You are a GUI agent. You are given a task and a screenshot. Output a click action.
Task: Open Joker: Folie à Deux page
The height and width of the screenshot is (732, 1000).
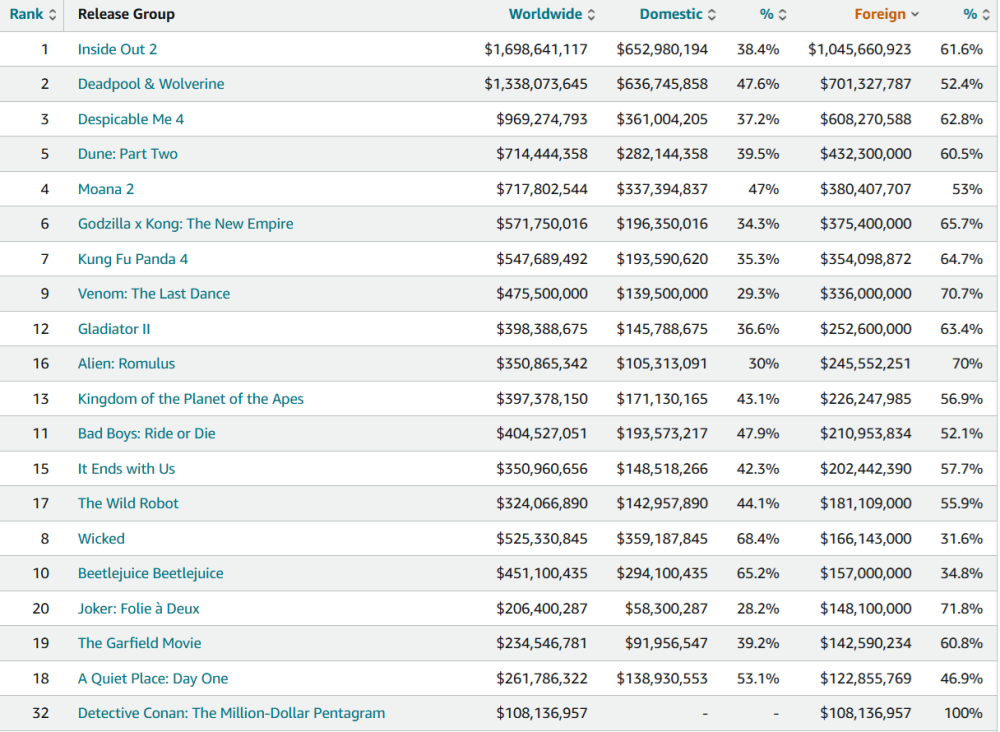pyautogui.click(x=139, y=609)
